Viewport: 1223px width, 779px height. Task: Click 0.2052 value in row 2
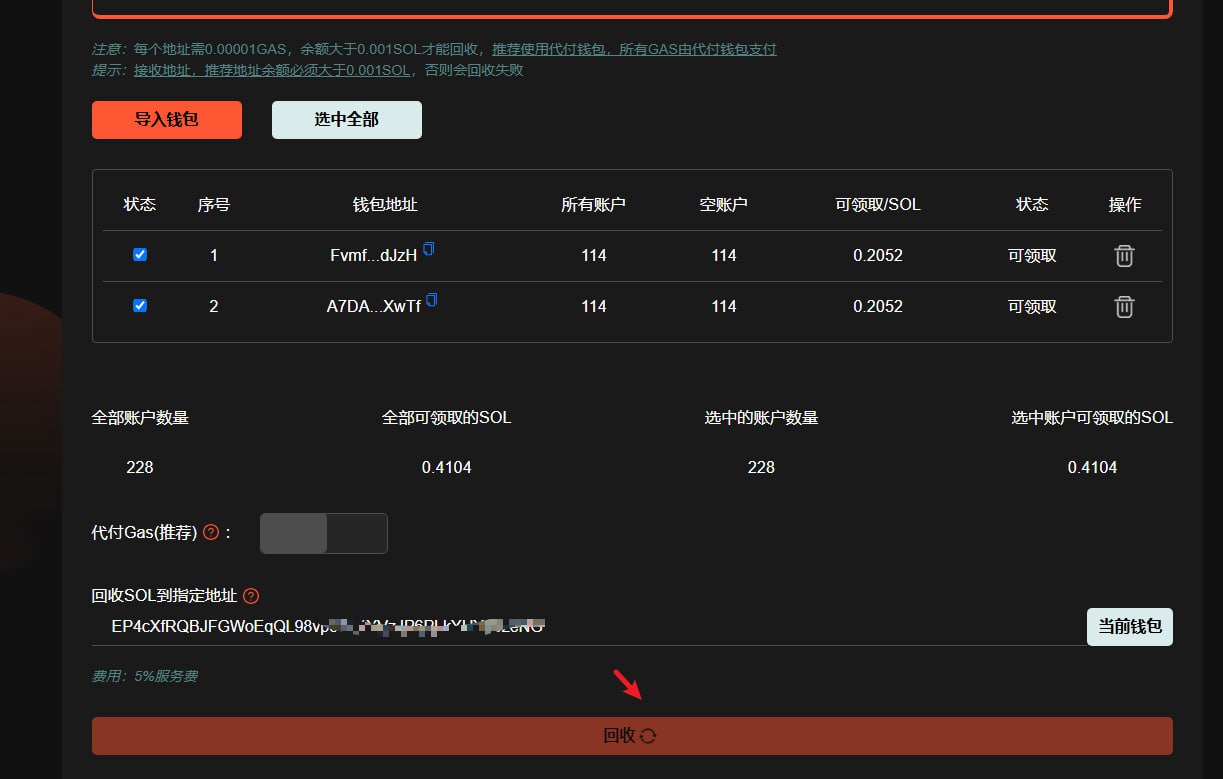pos(878,307)
